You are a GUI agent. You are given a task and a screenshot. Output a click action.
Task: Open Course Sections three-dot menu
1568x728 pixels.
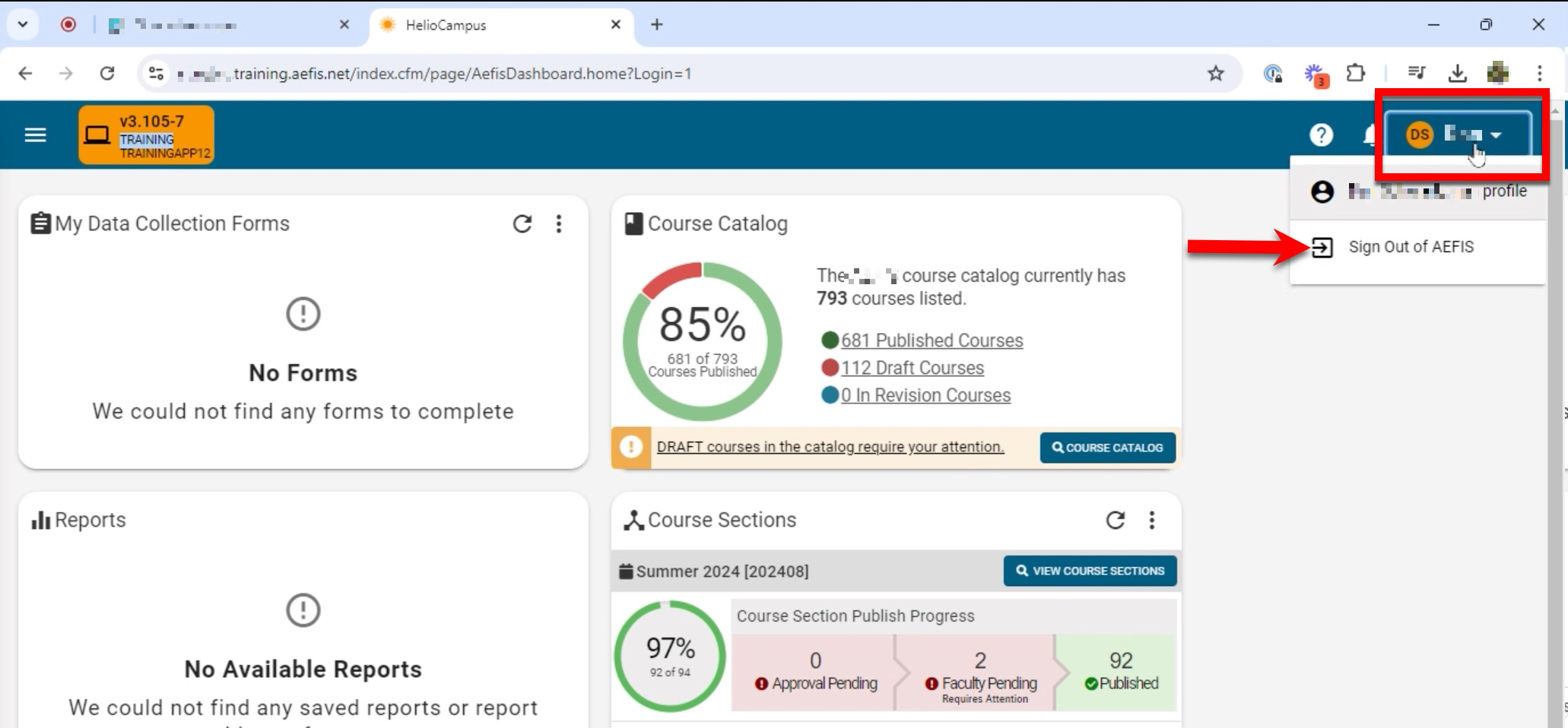(x=1152, y=520)
